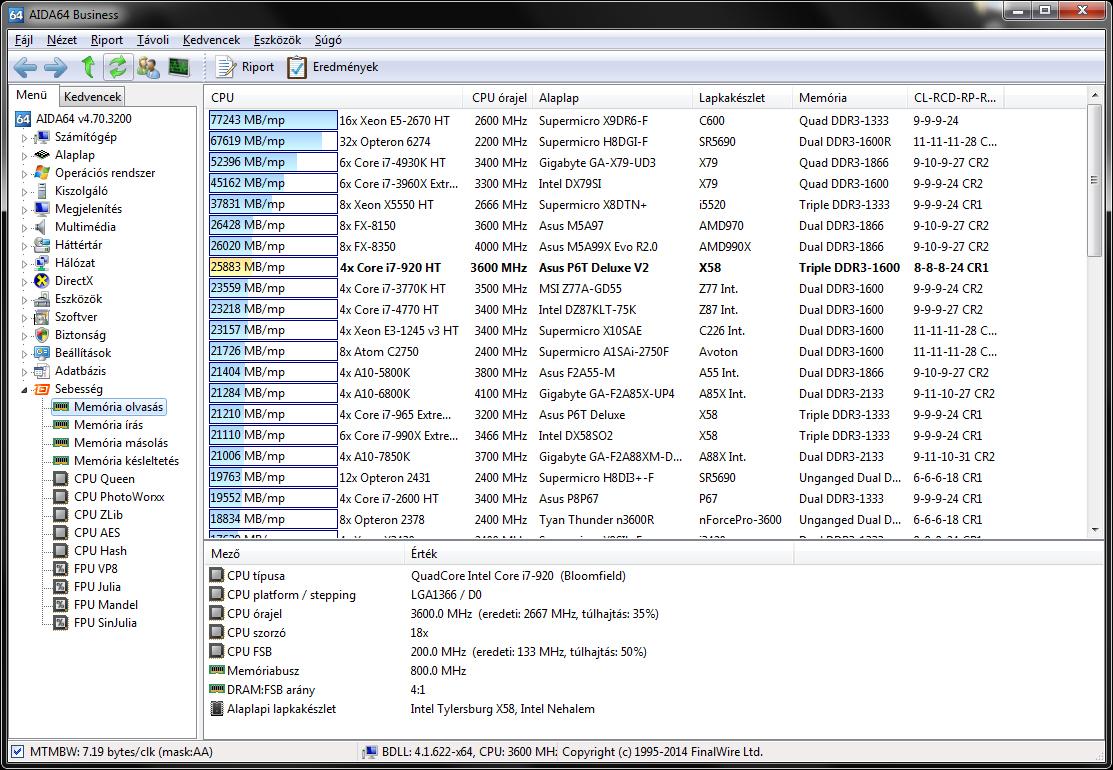Viewport: 1113px width, 770px height.
Task: Collapse the Sebesség tree node arrow
Action: 25,390
